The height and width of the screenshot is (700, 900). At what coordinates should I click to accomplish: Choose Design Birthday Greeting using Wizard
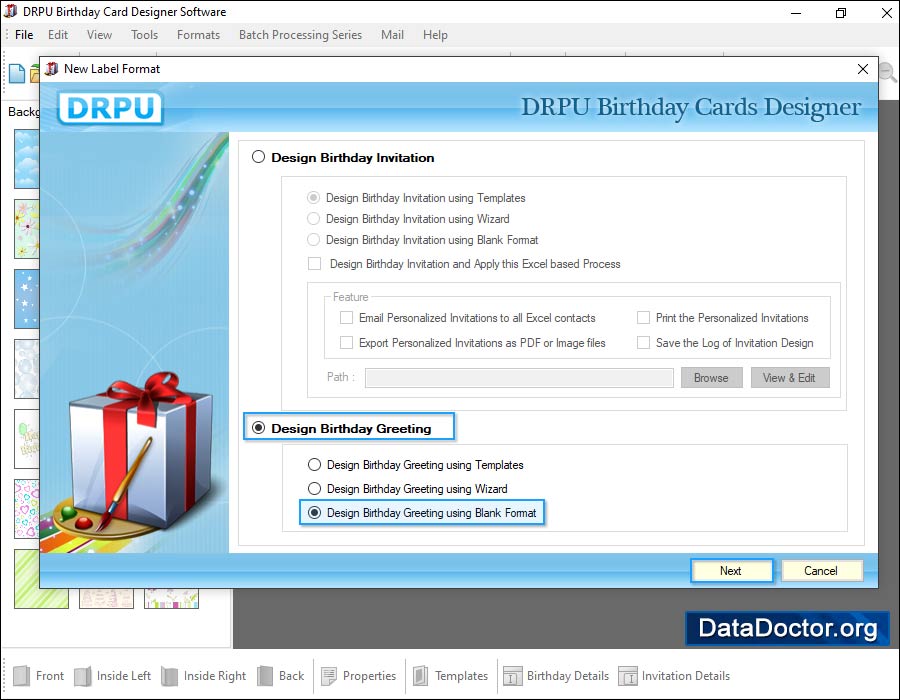[314, 489]
